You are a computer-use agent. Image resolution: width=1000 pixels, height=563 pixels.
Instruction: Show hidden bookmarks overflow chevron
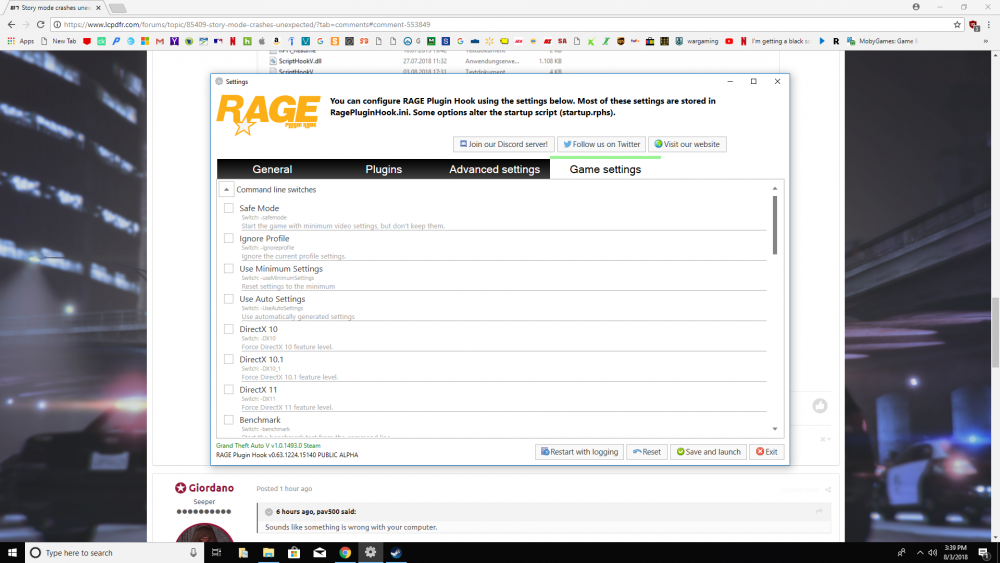point(985,41)
